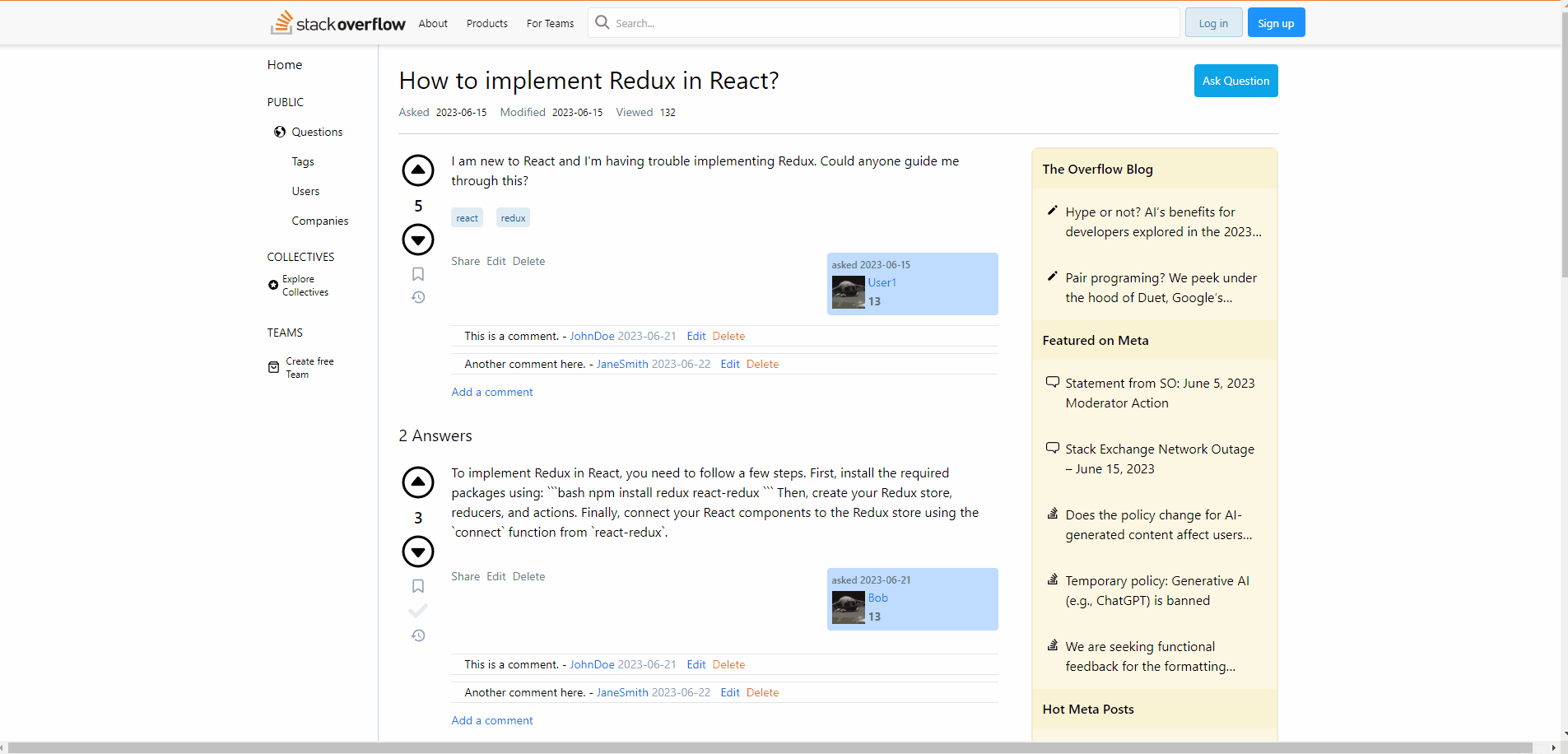The width and height of the screenshot is (1568, 754).
Task: Go to the For Teams menu item
Action: click(x=551, y=23)
